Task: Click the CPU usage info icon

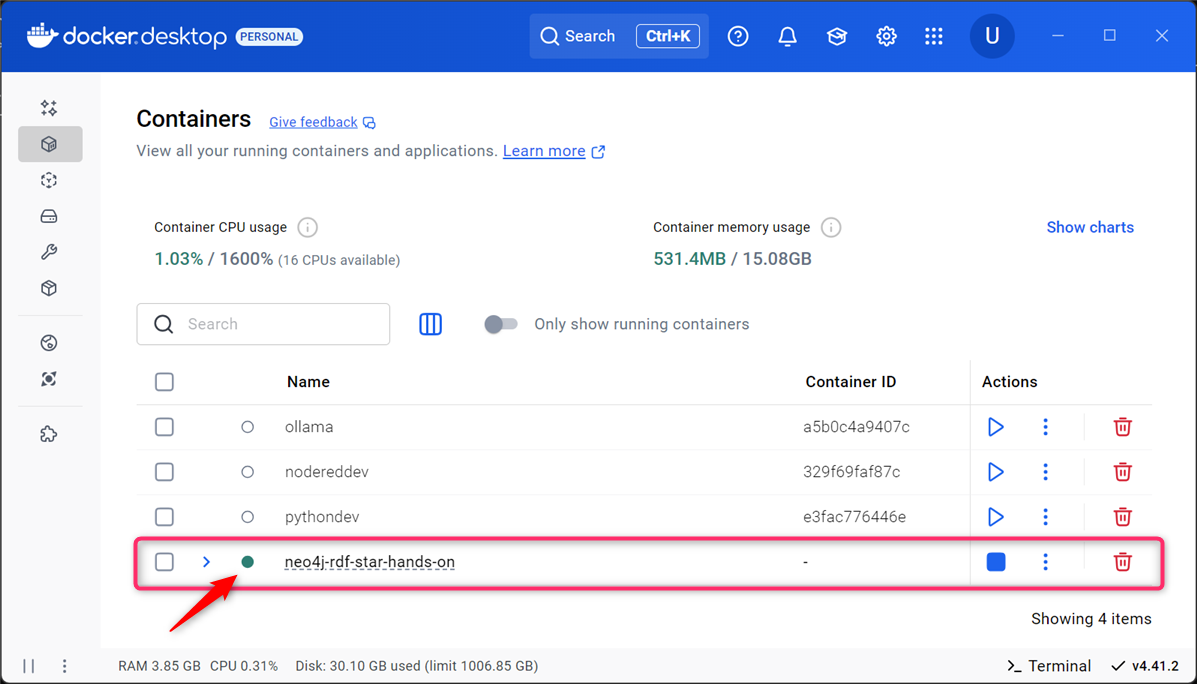Action: [307, 227]
